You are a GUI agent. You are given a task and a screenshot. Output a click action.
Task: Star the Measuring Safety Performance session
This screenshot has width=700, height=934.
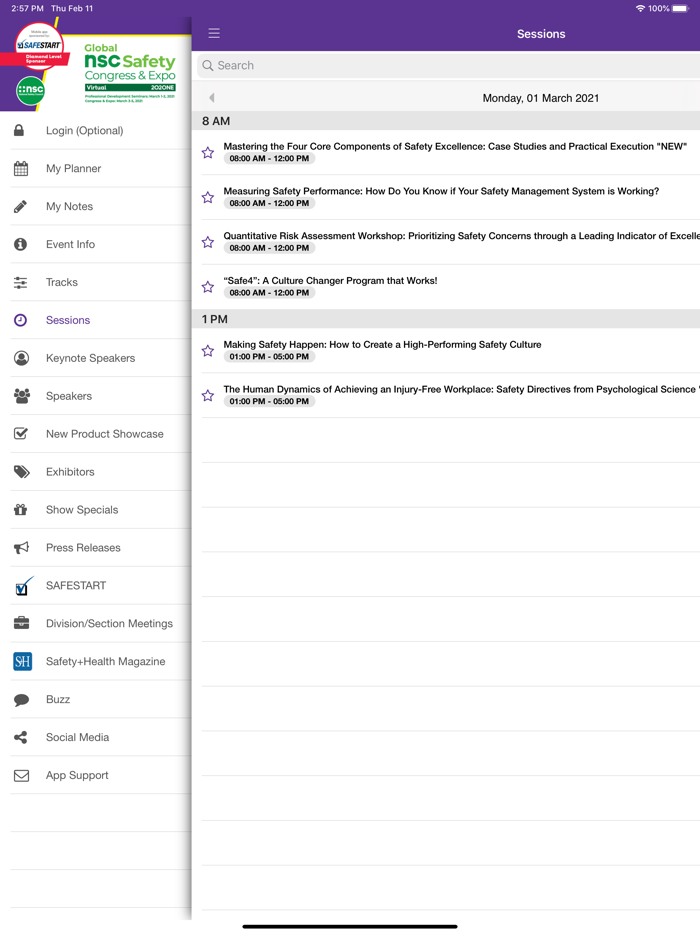coord(208,198)
